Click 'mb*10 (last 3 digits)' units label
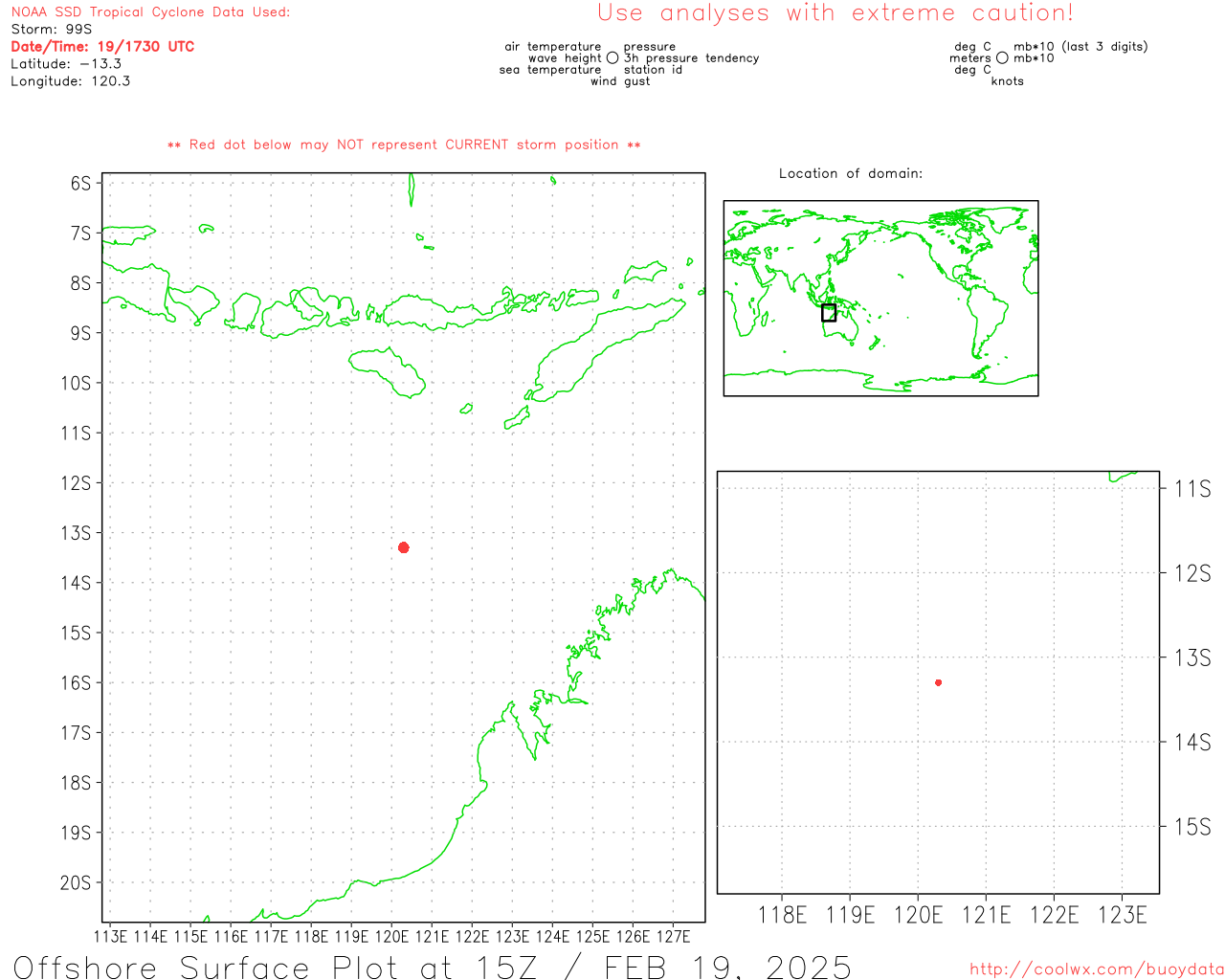 1080,46
